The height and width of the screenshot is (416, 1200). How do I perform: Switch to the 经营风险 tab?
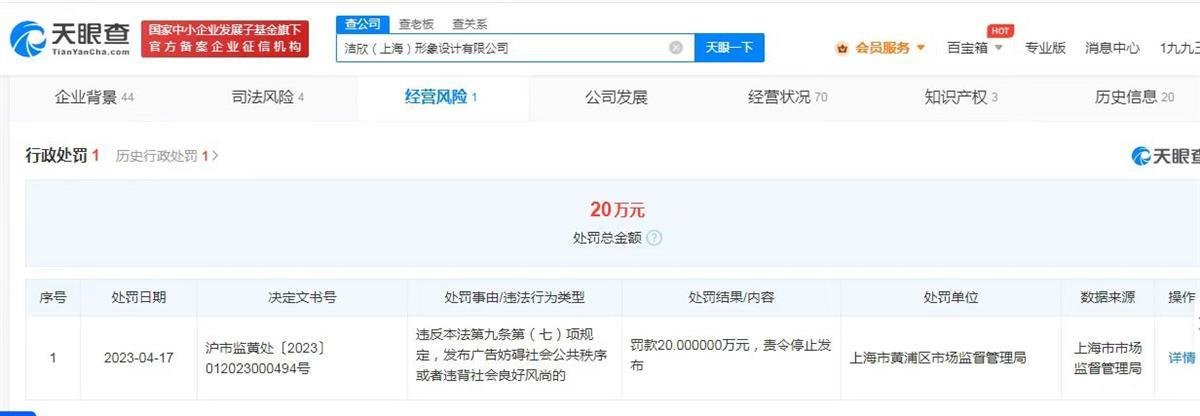[x=441, y=97]
